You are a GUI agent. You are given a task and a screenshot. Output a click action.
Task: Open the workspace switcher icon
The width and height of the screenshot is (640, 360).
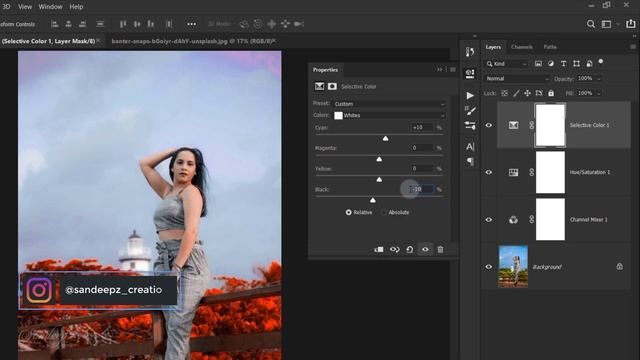pos(607,24)
